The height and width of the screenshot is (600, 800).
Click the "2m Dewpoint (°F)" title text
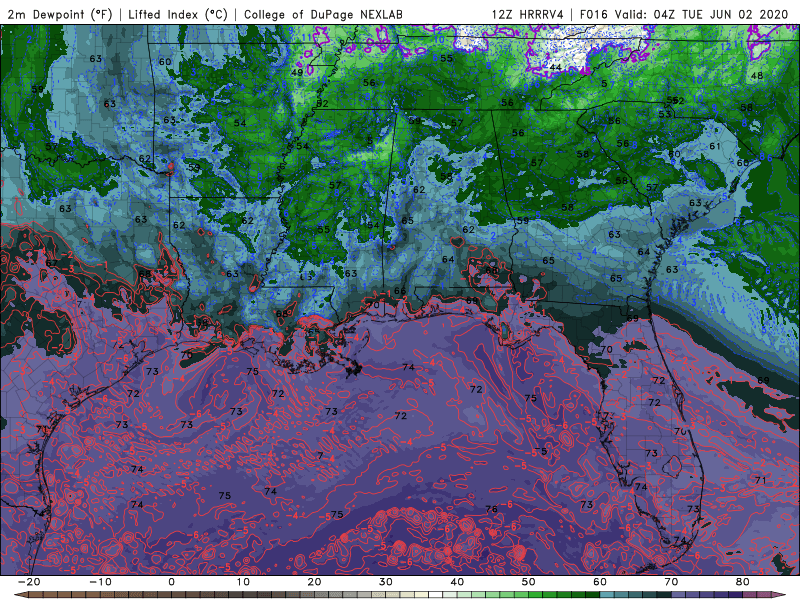(60, 14)
